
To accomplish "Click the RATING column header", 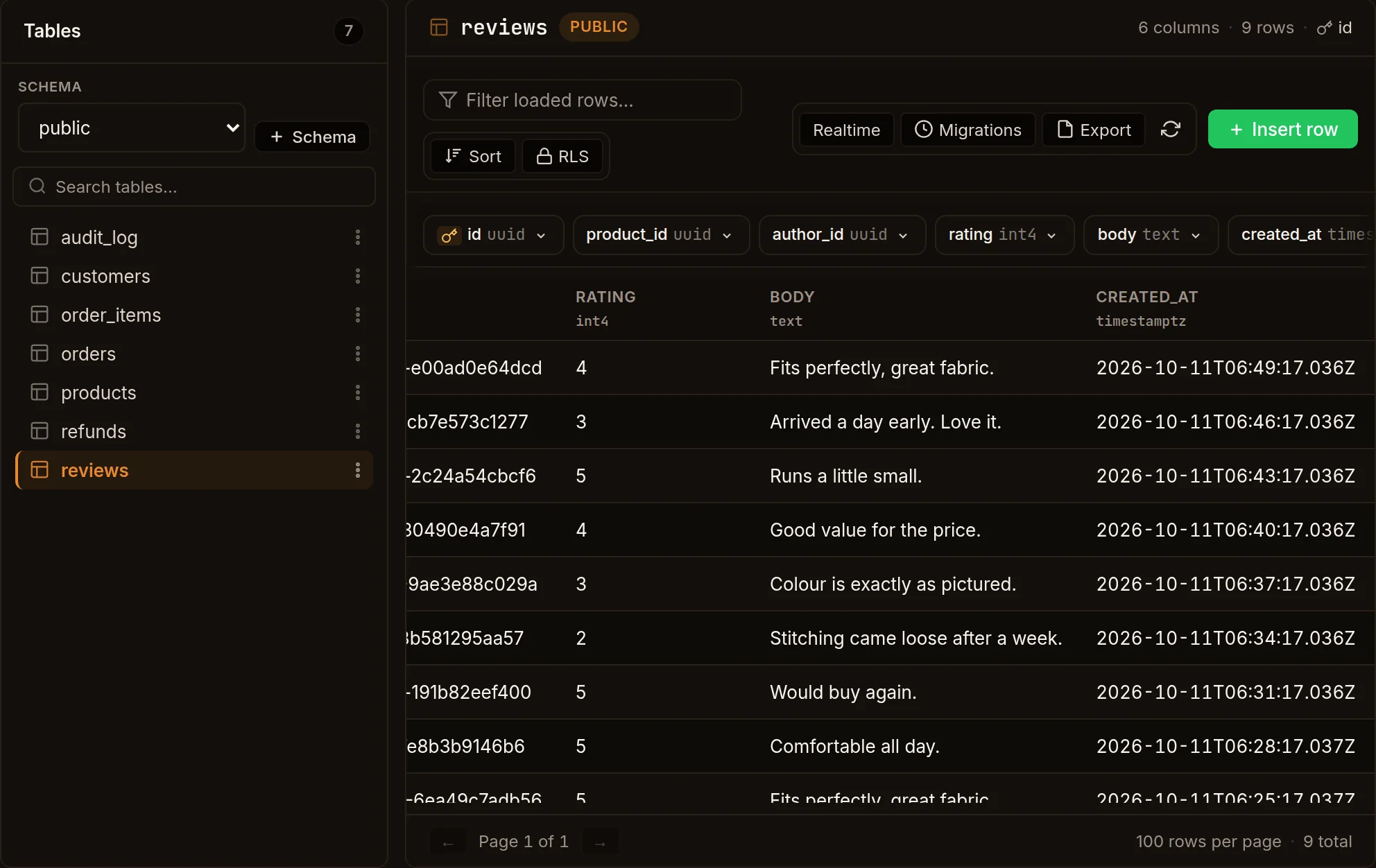I will pos(605,297).
